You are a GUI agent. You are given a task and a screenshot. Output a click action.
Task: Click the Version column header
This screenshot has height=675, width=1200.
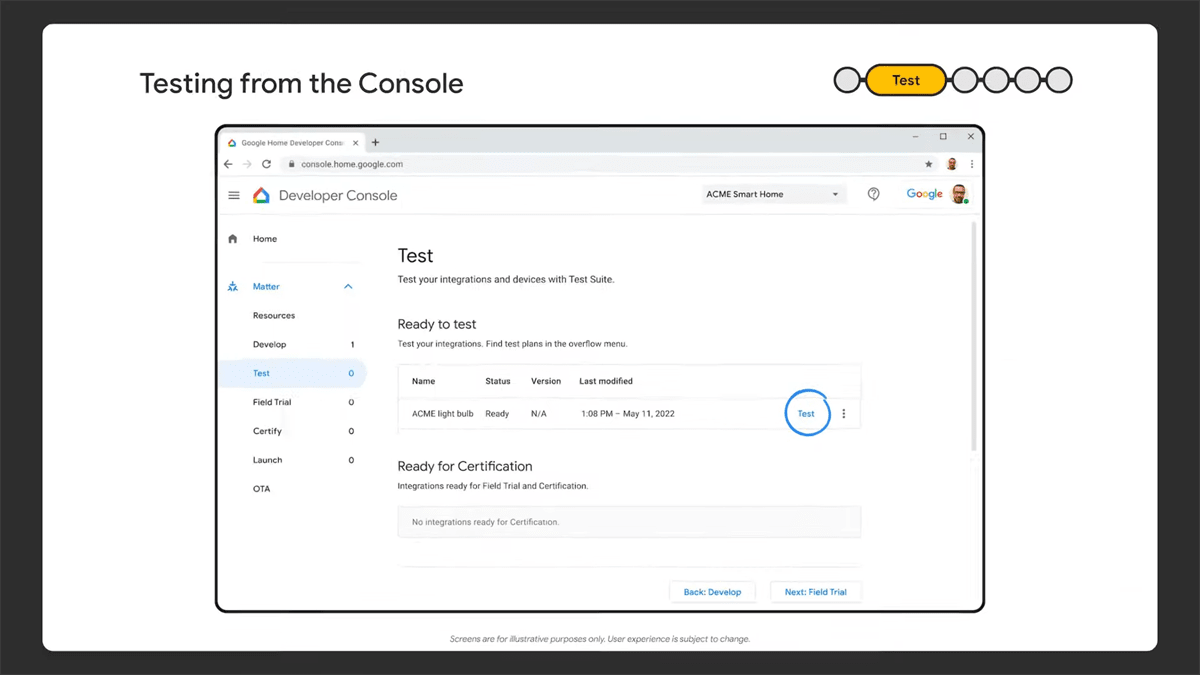[546, 381]
